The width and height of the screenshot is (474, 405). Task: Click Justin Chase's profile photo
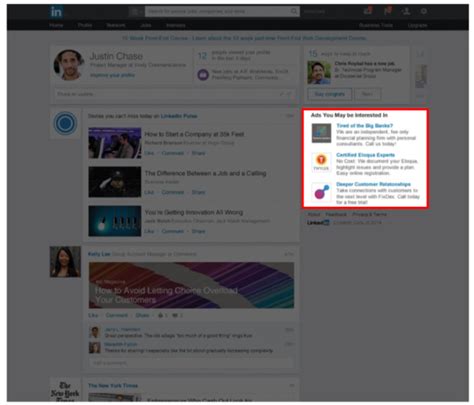(x=69, y=65)
